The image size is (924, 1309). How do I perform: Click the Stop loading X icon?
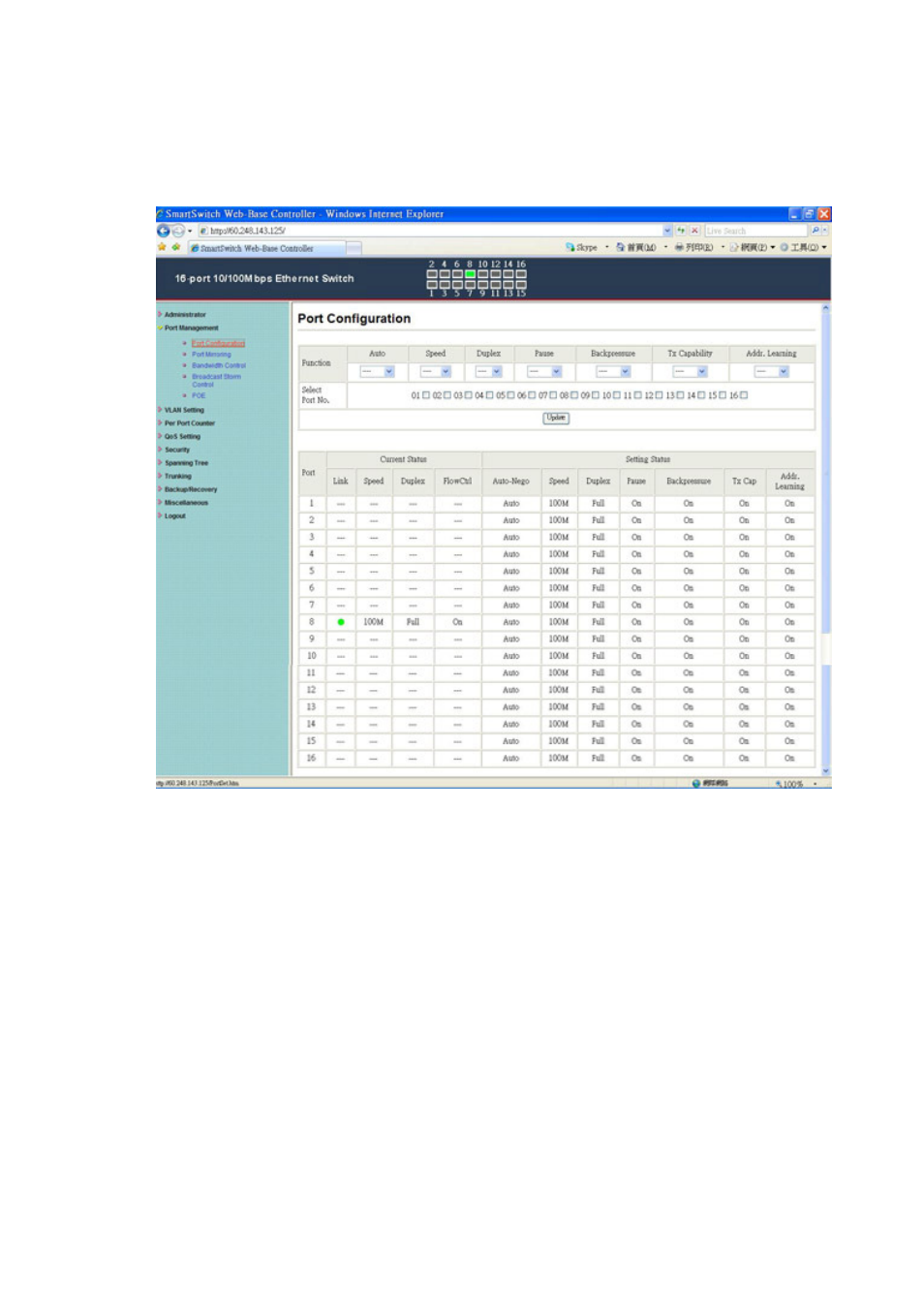pos(694,231)
